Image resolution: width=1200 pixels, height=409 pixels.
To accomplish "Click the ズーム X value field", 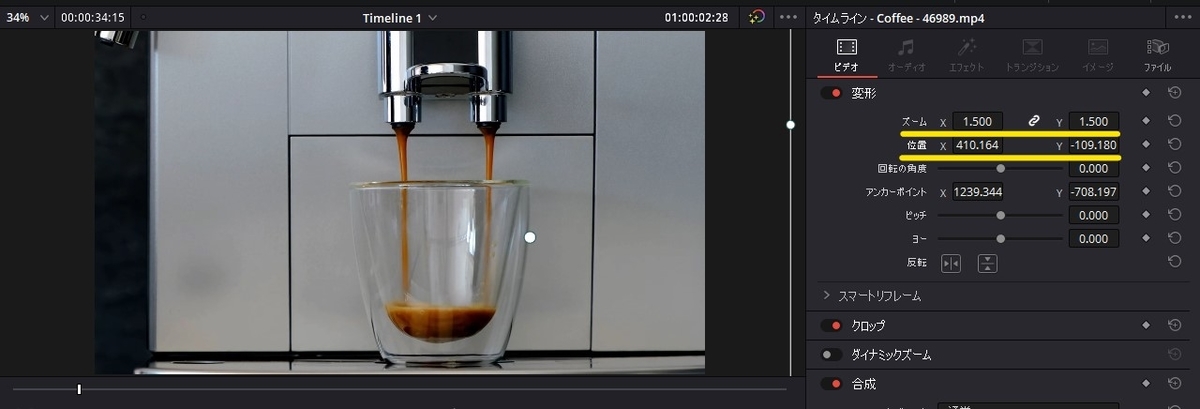I will (977, 121).
